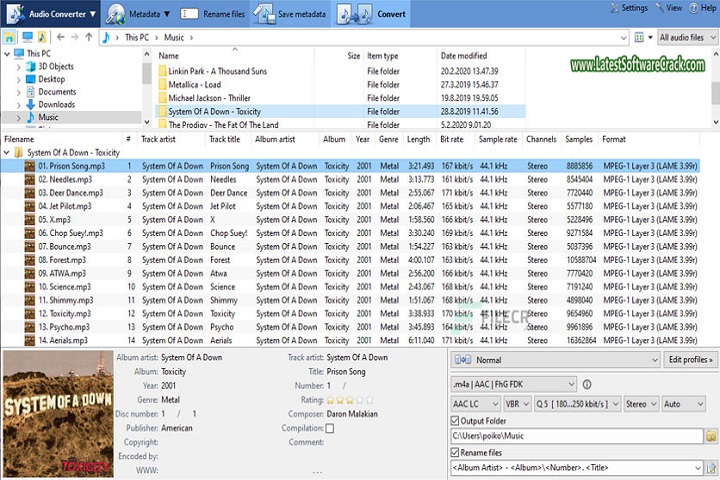
Task: Open the All audio files filter dropdown
Action: click(x=687, y=38)
